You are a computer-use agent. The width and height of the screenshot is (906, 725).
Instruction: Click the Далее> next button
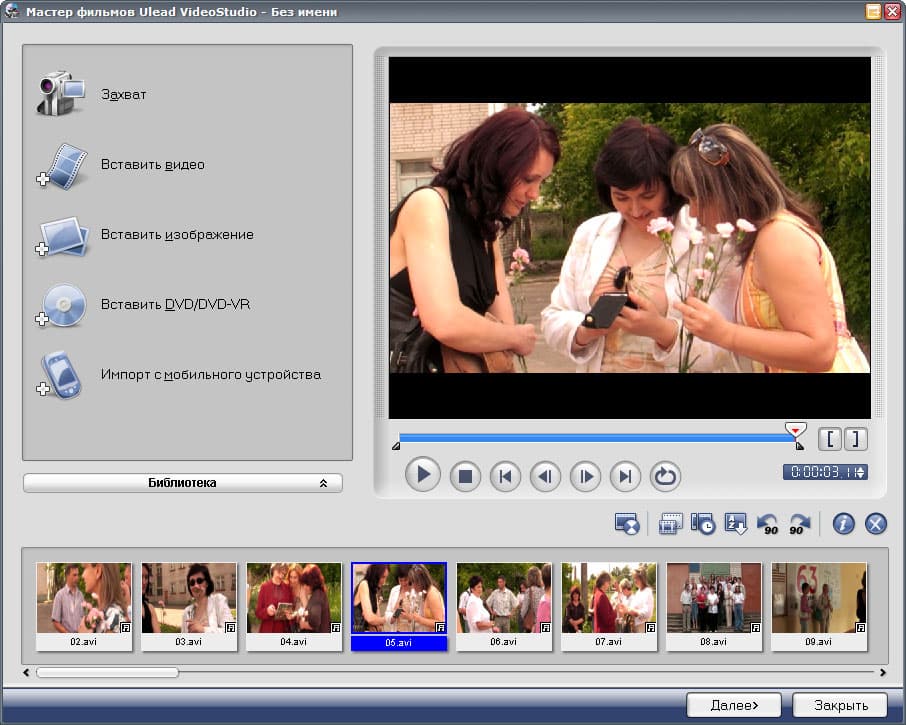734,705
